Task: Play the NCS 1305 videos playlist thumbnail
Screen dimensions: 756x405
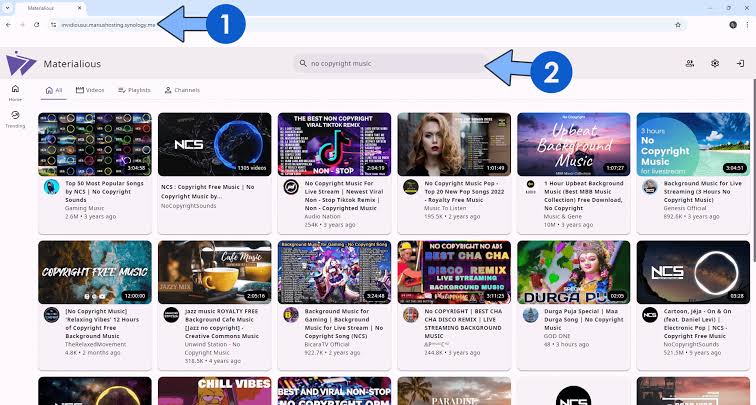Action: (x=215, y=144)
